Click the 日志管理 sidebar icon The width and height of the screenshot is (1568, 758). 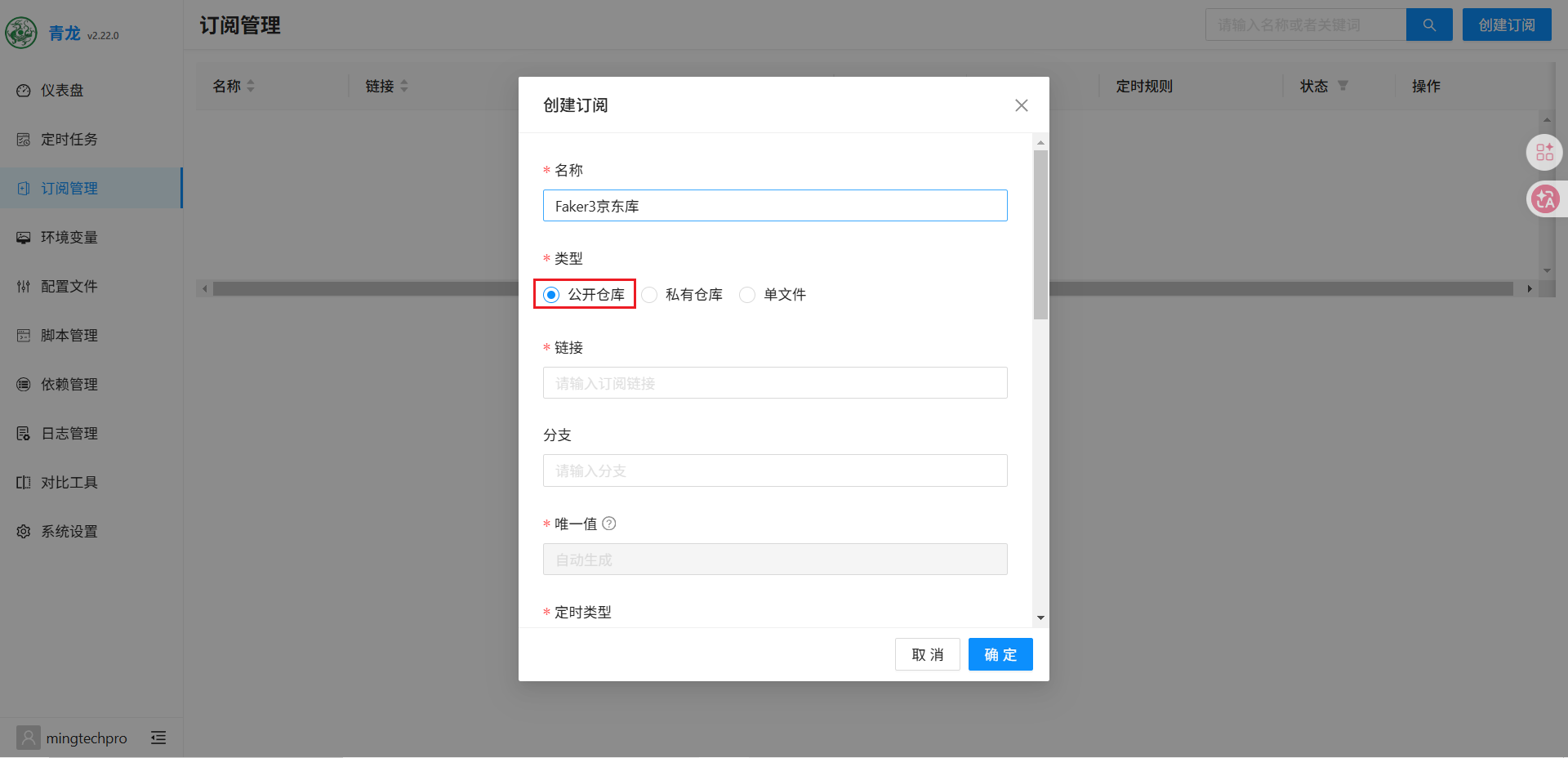pos(24,433)
